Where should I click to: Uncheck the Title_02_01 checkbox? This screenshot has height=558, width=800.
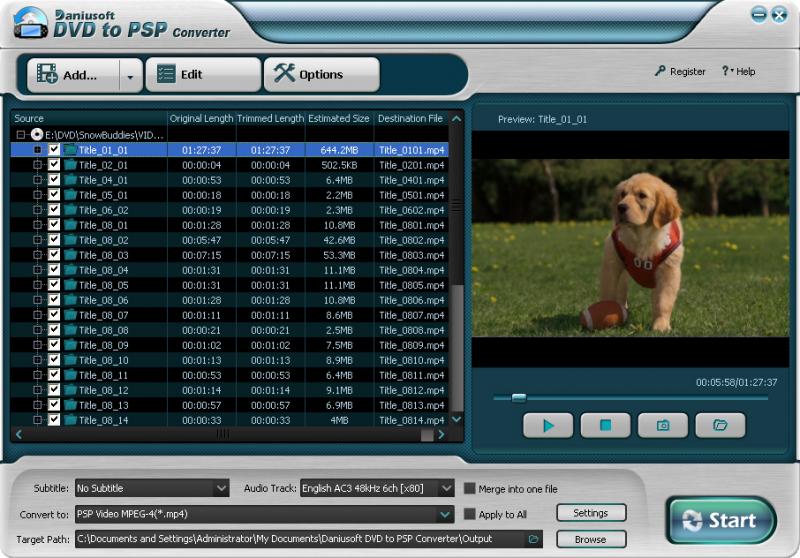pyautogui.click(x=54, y=165)
